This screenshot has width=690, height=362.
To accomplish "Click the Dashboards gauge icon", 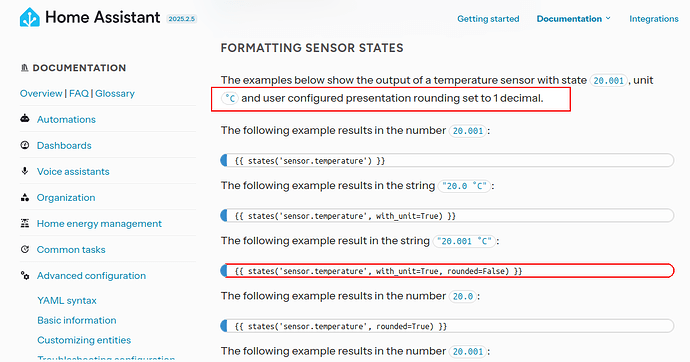I will [25, 145].
